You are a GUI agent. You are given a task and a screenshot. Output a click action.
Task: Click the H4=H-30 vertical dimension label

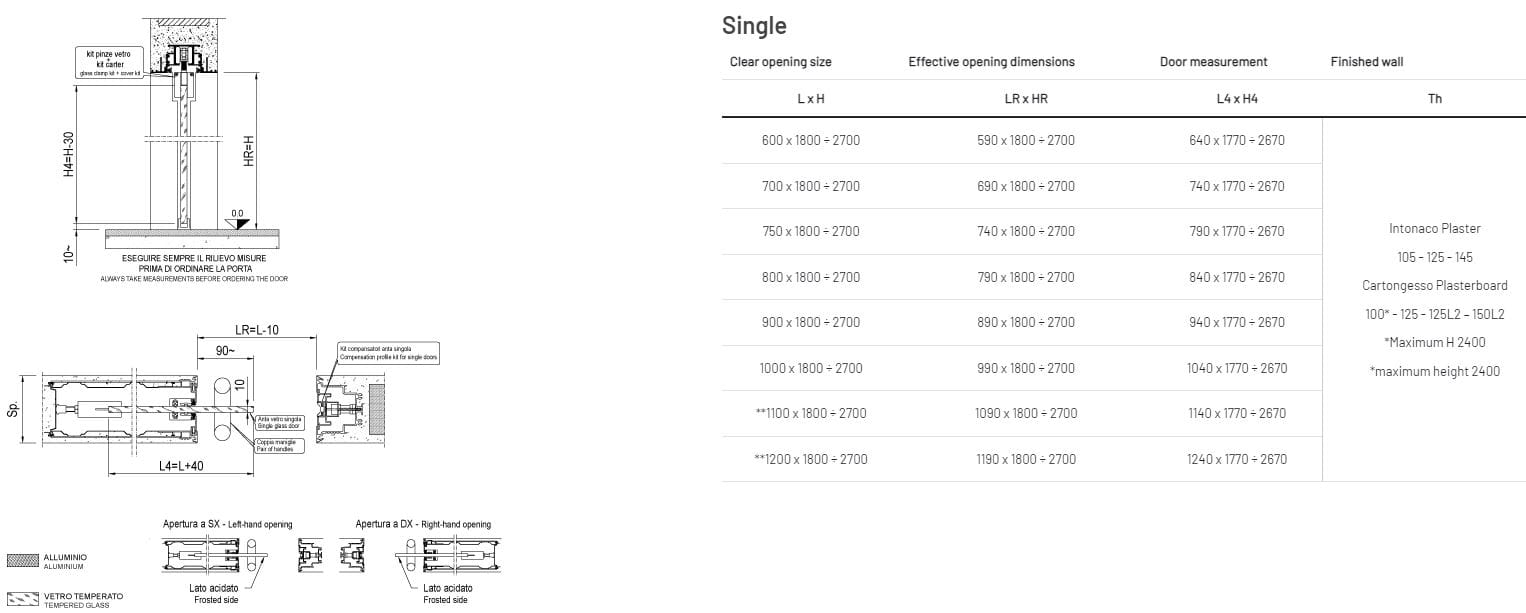coord(69,155)
